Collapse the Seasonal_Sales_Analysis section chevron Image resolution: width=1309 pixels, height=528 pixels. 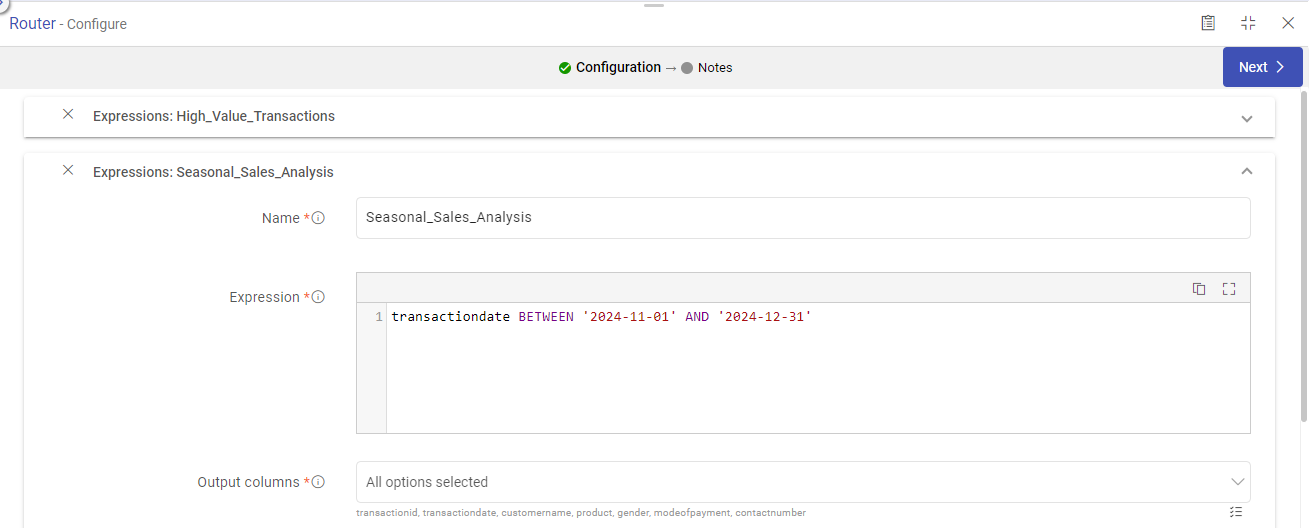point(1247,172)
